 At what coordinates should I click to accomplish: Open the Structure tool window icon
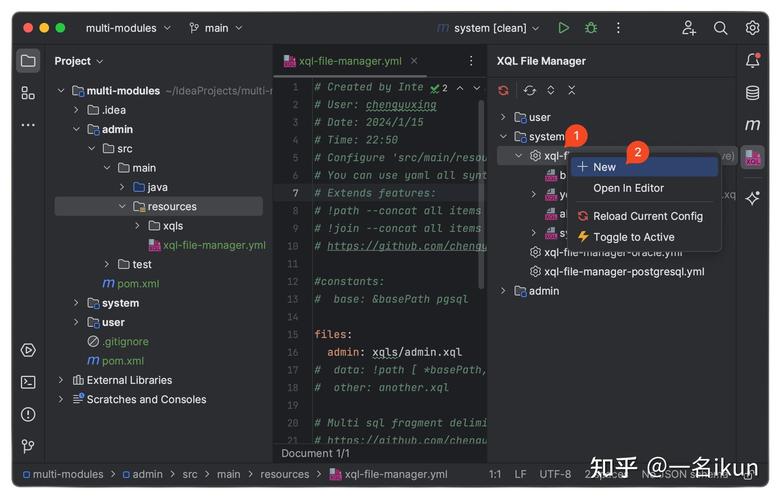tap(28, 93)
